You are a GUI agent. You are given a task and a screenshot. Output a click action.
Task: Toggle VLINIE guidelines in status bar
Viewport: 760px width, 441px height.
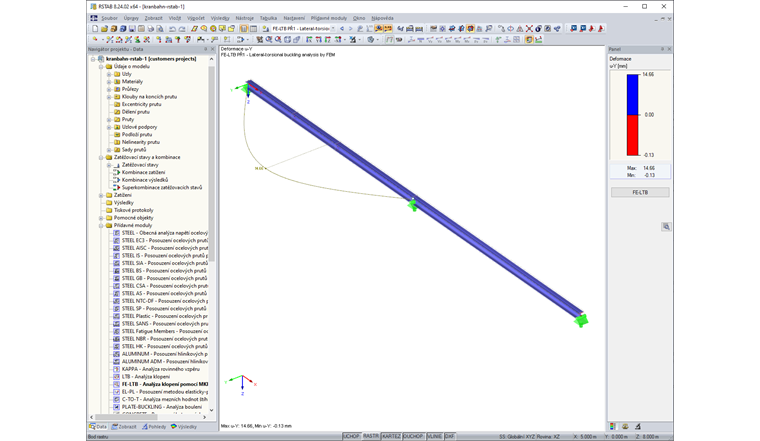434,437
